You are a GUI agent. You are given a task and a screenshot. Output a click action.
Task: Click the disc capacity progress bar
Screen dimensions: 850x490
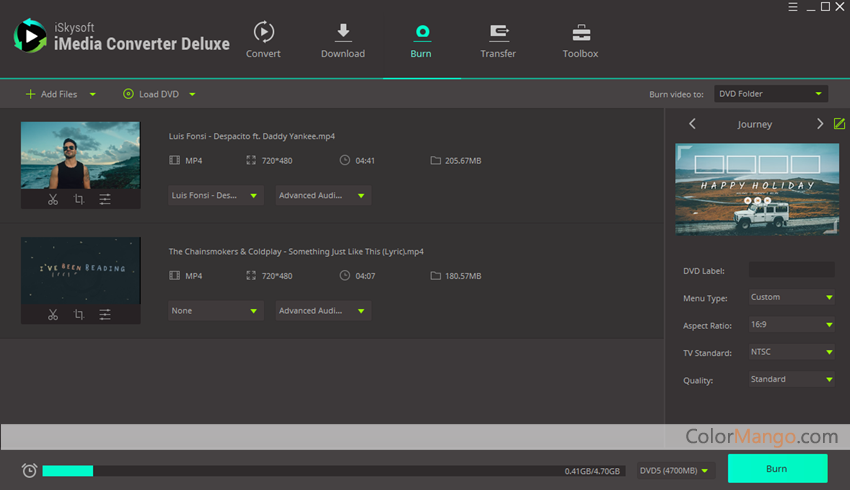334,470
